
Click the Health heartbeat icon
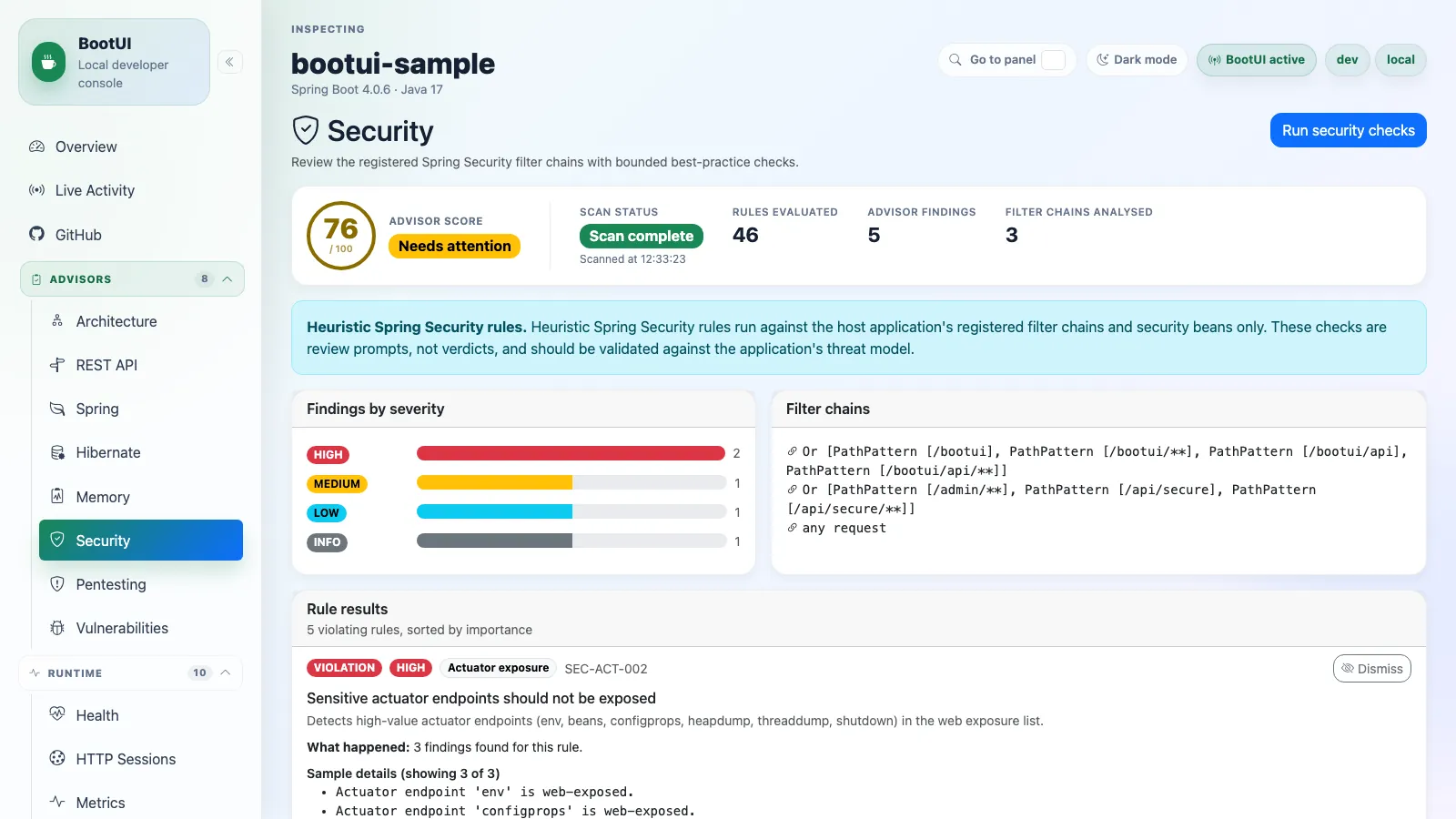(x=57, y=714)
